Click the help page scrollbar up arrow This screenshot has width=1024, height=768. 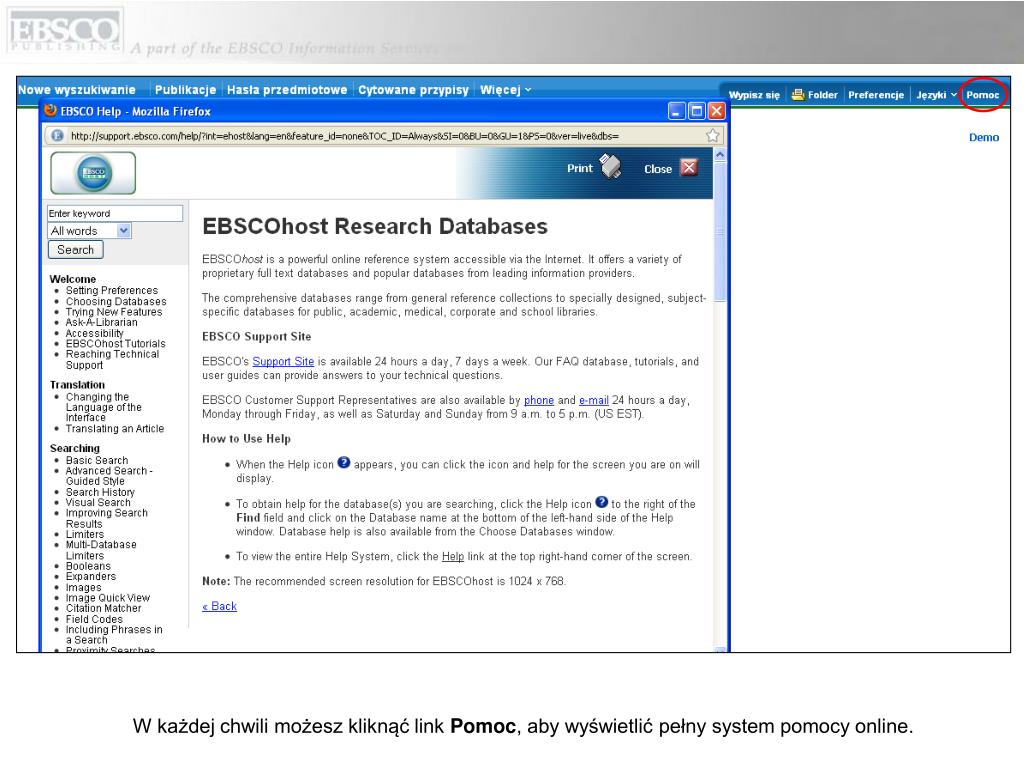(720, 155)
